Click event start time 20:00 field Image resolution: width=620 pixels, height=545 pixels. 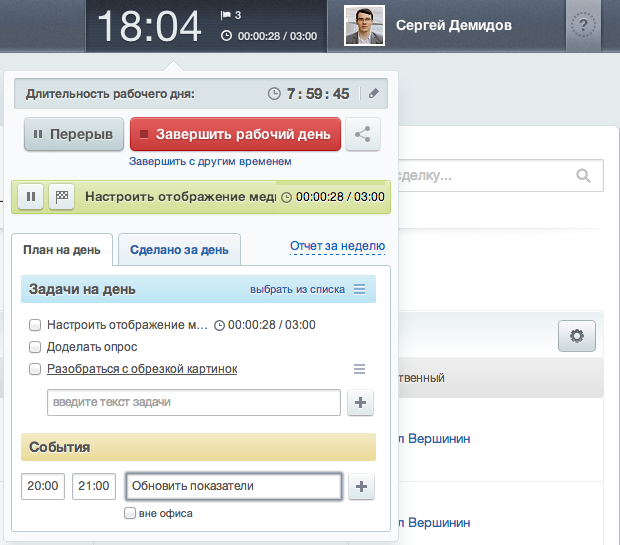(x=43, y=486)
